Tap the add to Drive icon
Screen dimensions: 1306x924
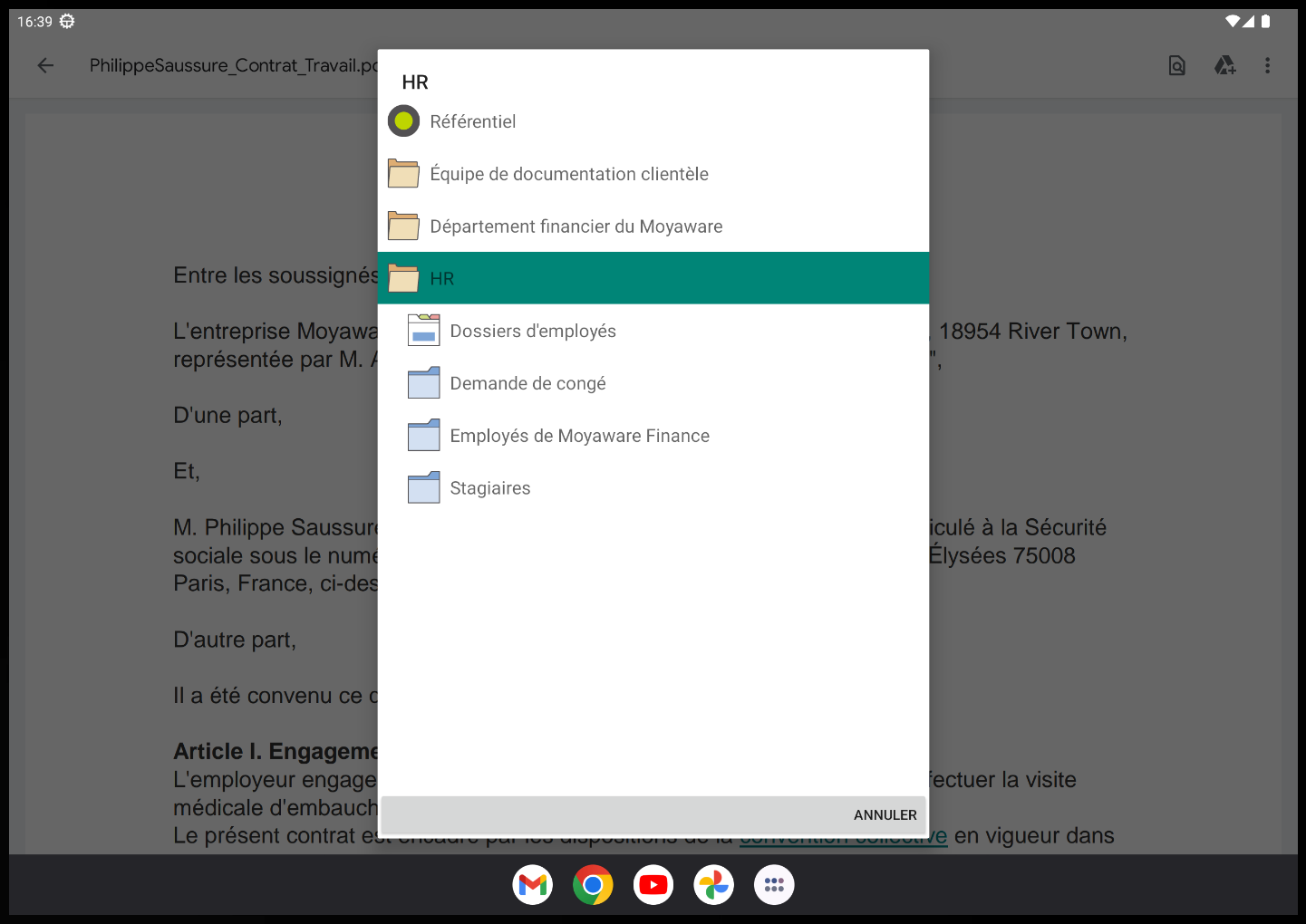[1224, 65]
